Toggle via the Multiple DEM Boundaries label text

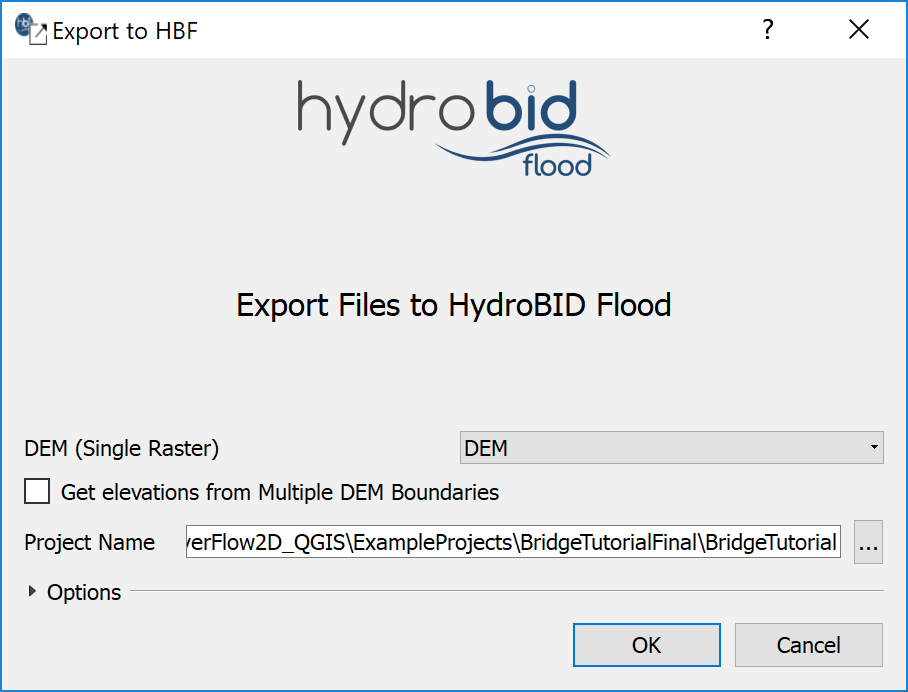coord(280,492)
